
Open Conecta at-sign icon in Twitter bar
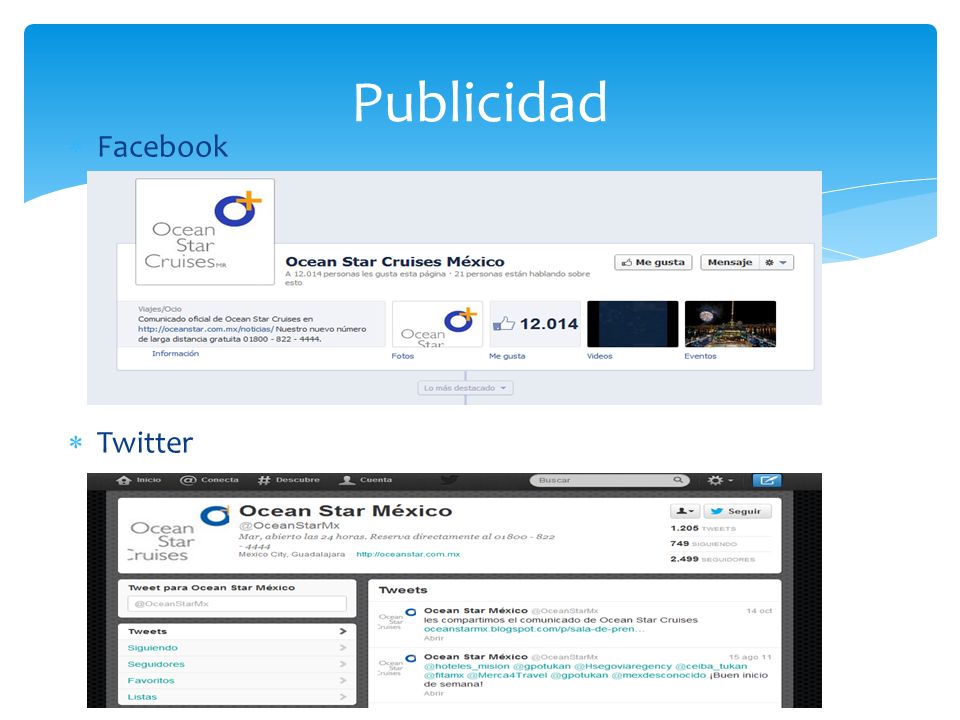pos(187,480)
